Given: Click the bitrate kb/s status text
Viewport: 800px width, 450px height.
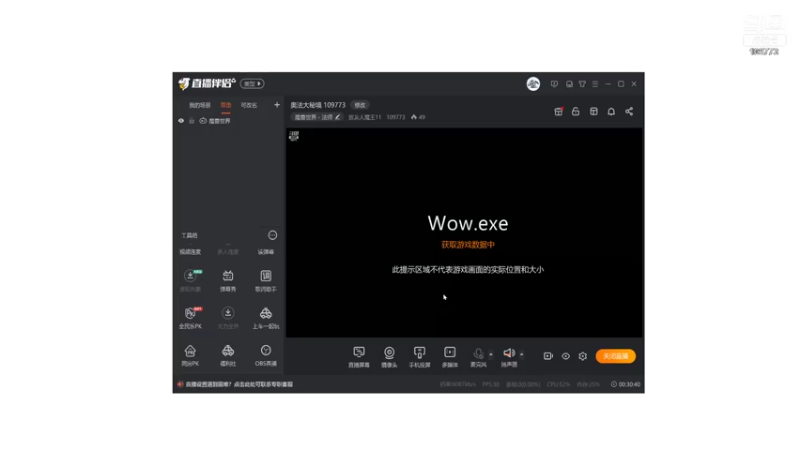Looking at the screenshot, I should tap(457, 384).
